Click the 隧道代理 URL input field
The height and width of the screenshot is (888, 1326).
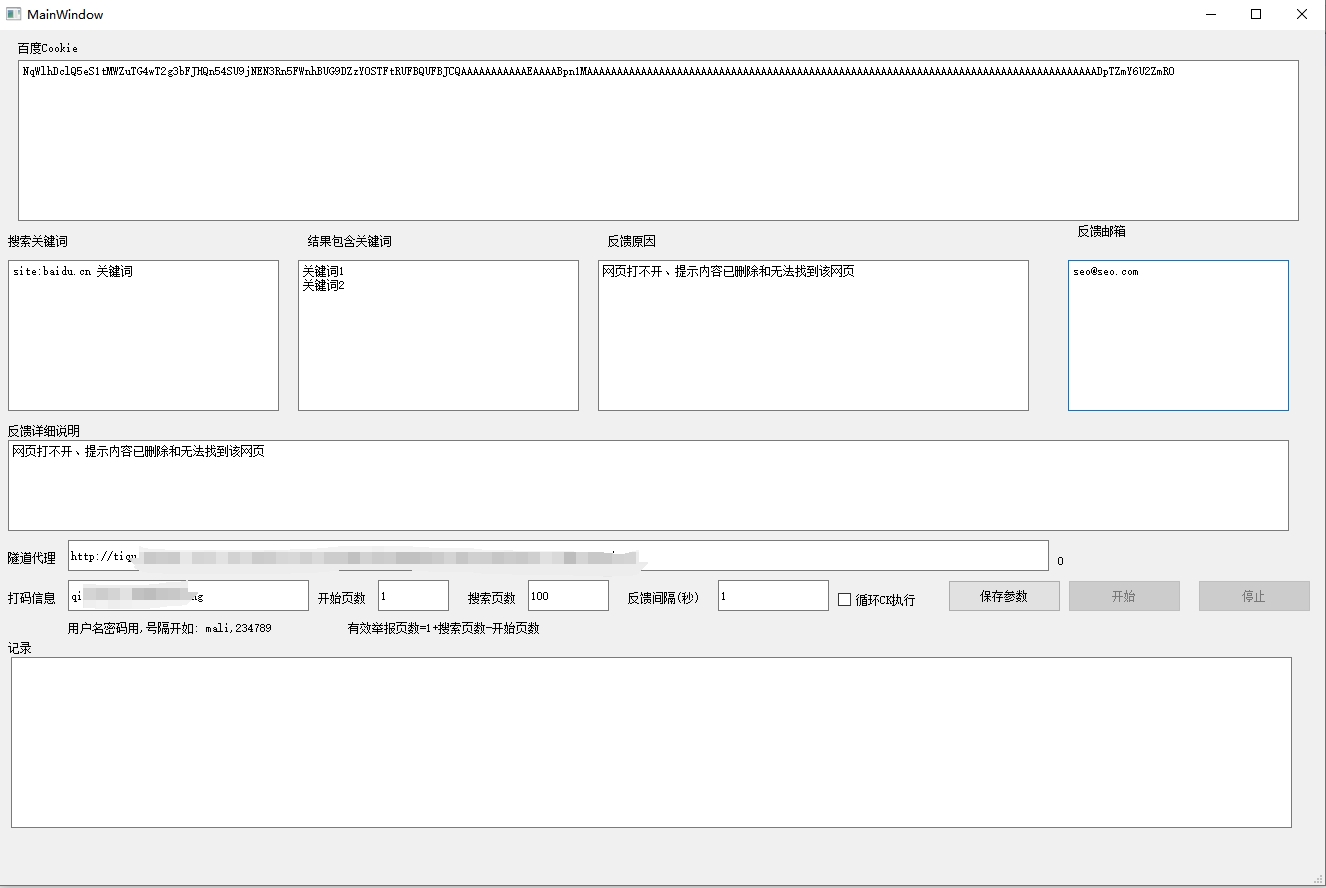[x=558, y=556]
